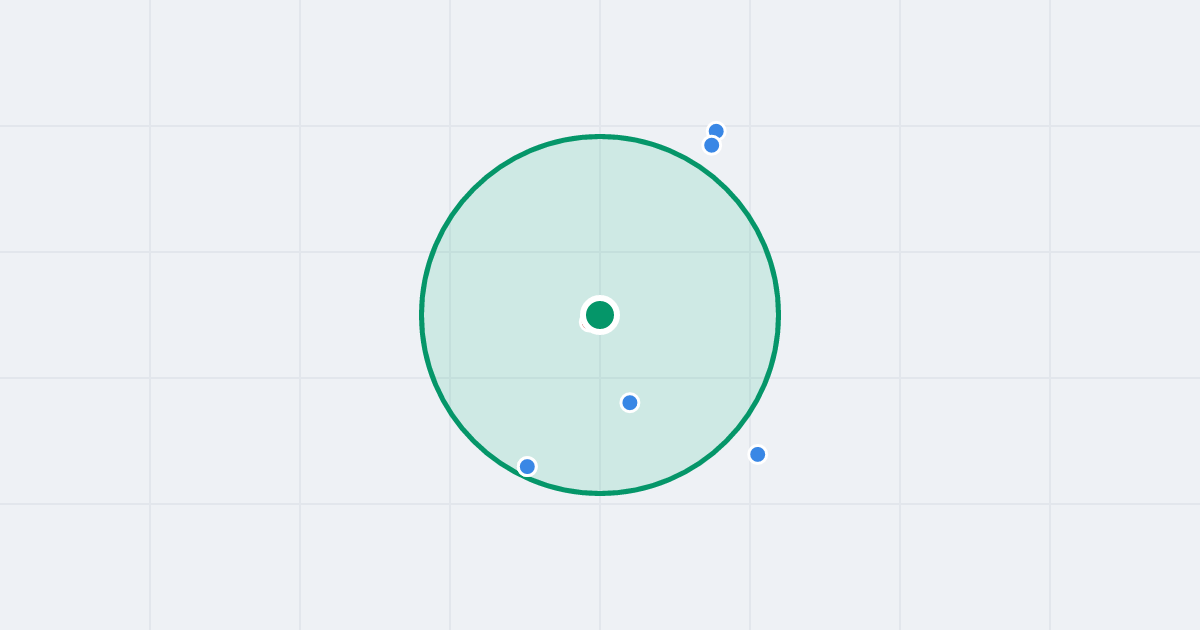Select the green center marker of the circle

pos(600,315)
